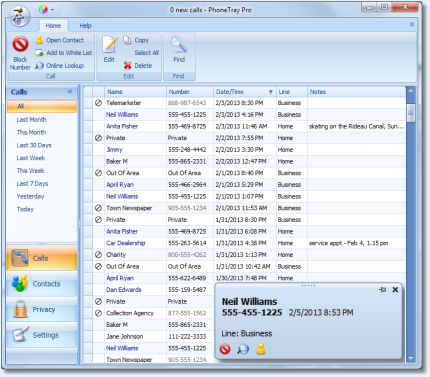
Task: Open Contact from the ribbon
Action: (x=60, y=40)
